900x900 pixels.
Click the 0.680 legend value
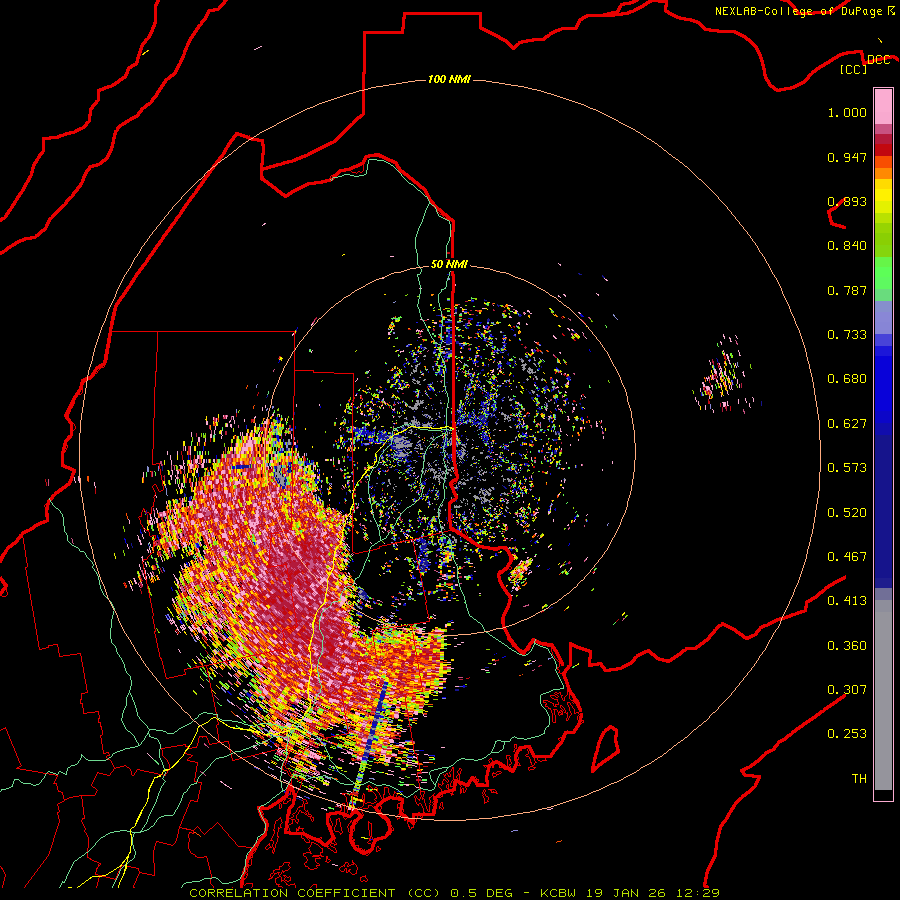tap(847, 379)
